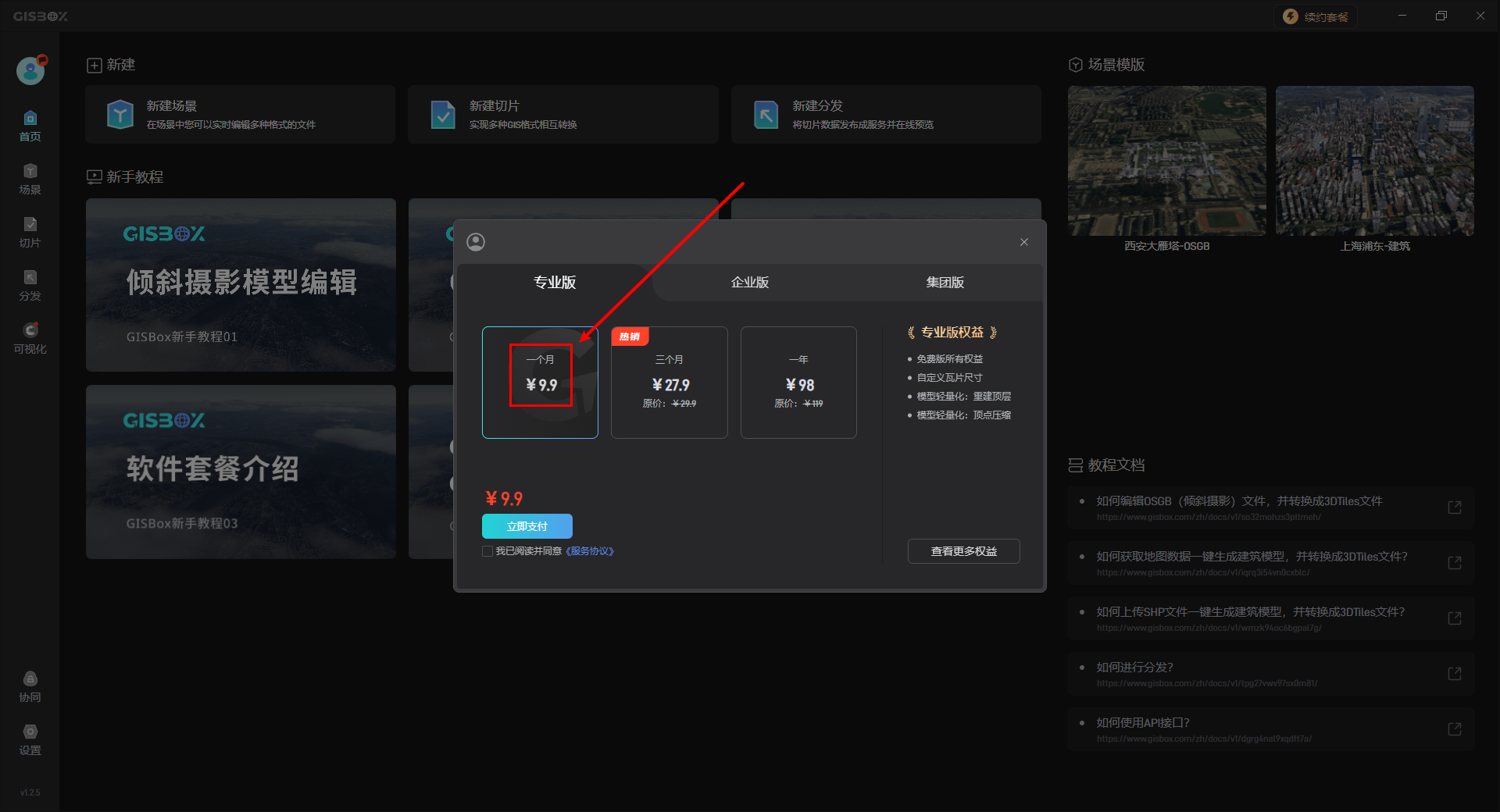
Task: Open the 软件套餐介绍 tutorial card
Action: click(241, 472)
